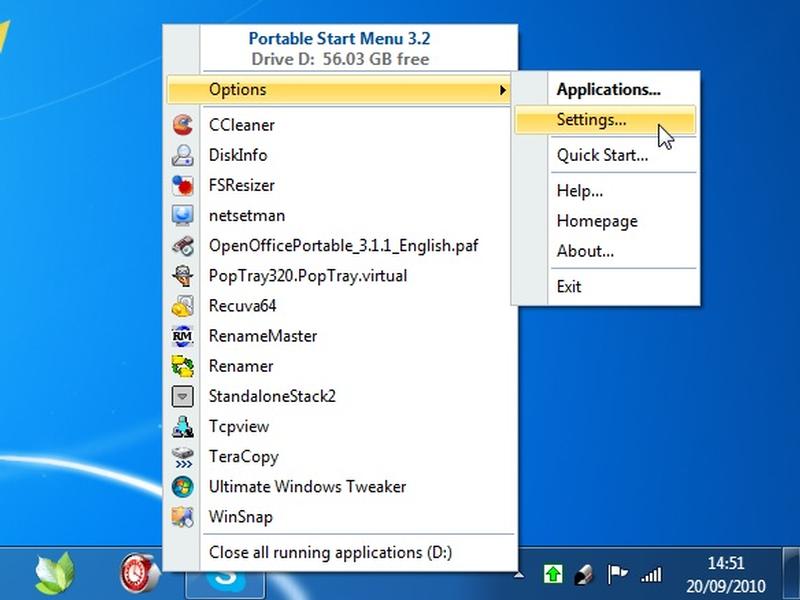
Task: Launch CCleaner from the list
Action: (241, 125)
